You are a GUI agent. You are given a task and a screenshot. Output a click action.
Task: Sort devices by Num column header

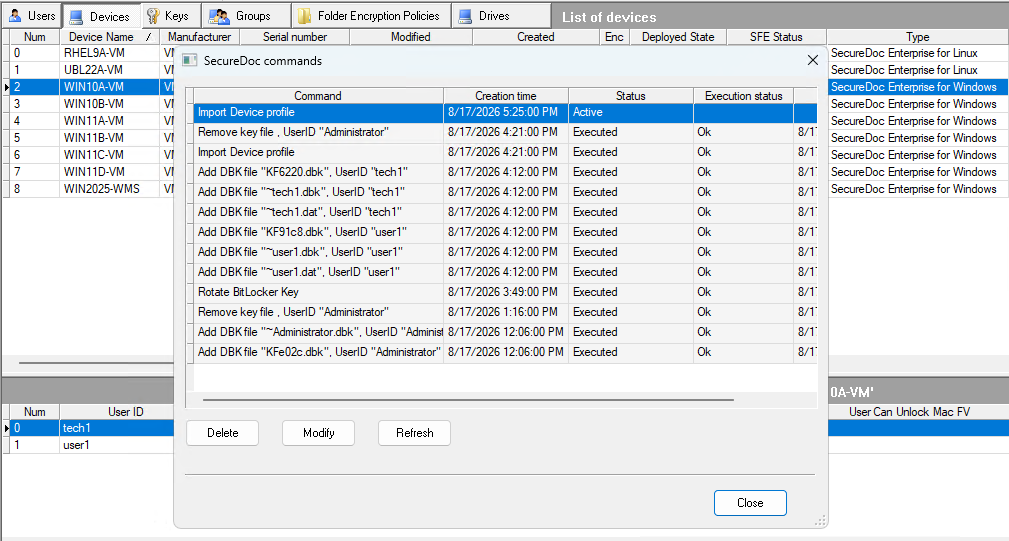coord(35,37)
